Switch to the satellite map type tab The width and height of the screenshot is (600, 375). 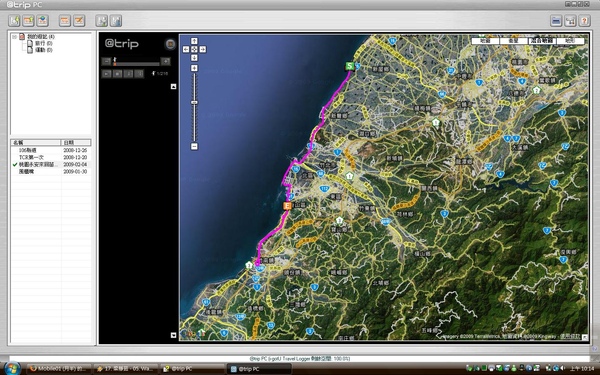tap(514, 41)
